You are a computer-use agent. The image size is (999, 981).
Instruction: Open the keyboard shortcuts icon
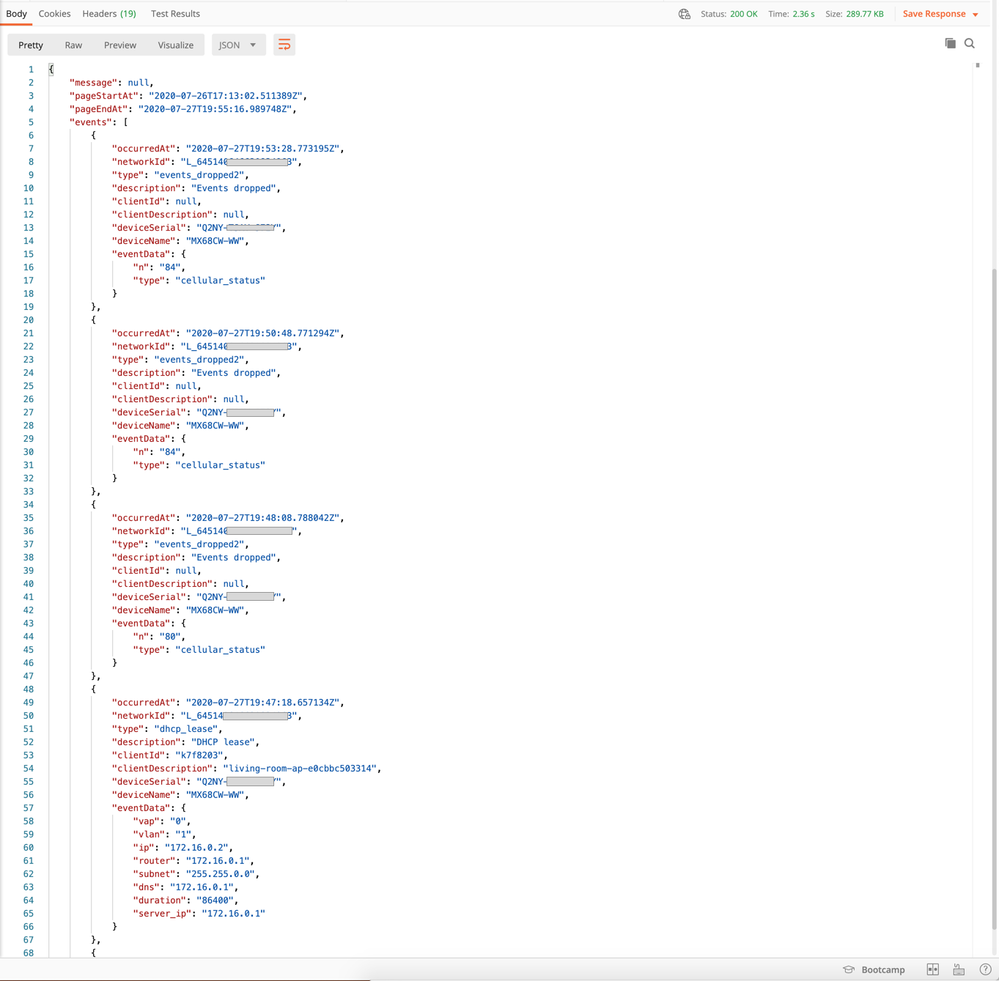pos(958,969)
